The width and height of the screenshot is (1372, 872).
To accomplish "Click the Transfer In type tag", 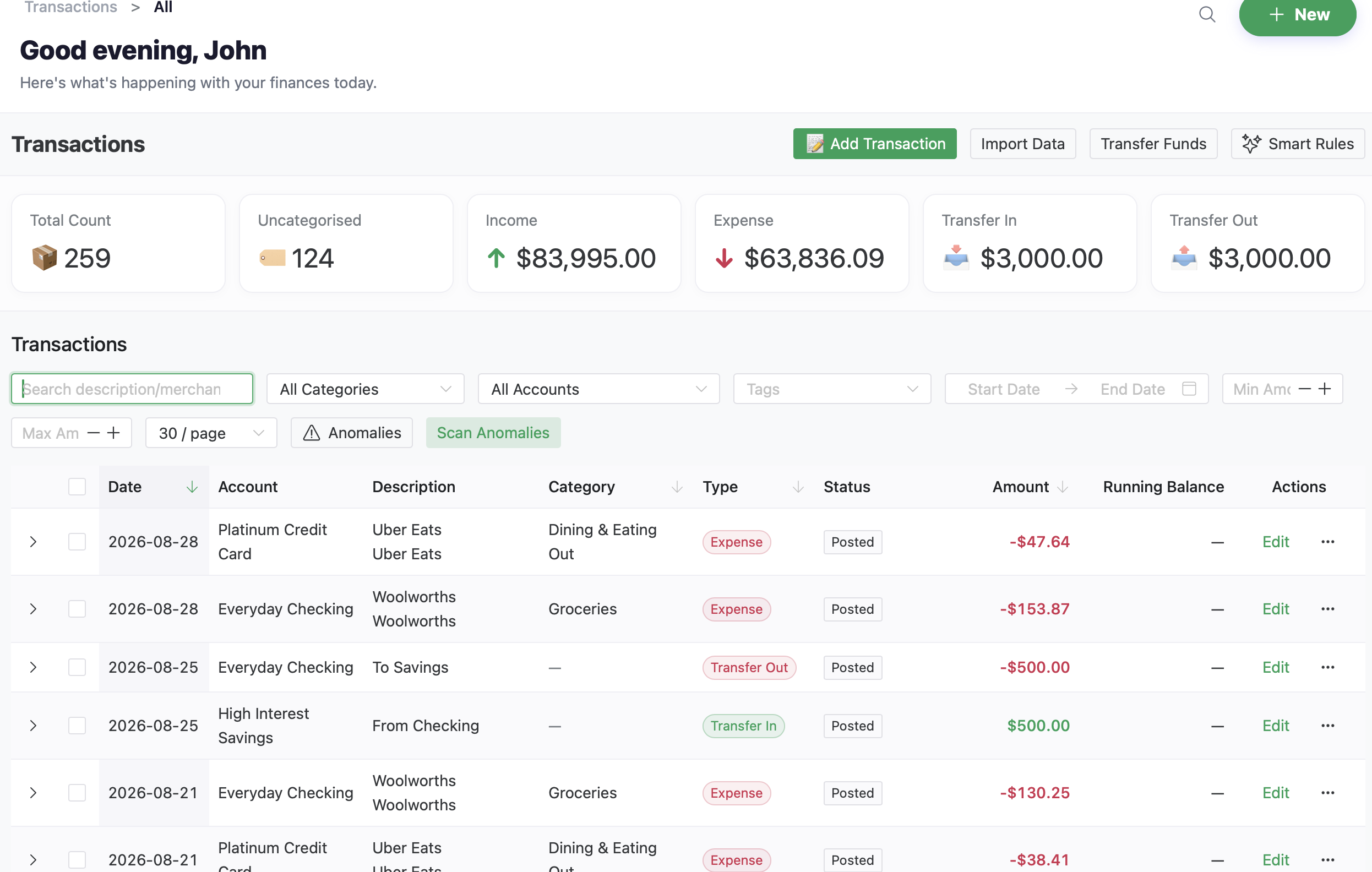I will click(743, 726).
